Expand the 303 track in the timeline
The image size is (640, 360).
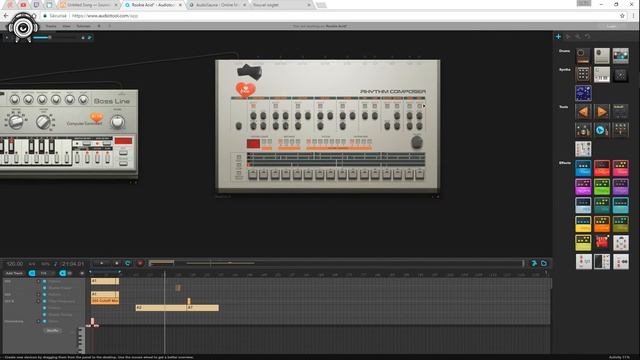coord(38,301)
